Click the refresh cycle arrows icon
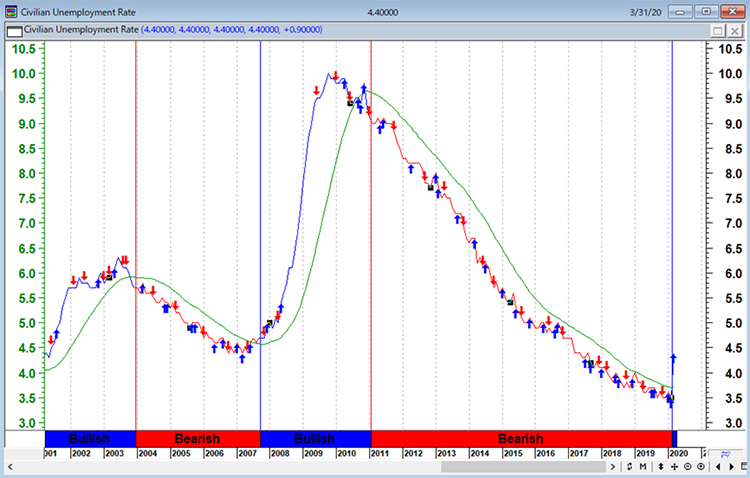750x478 pixels. click(629, 467)
